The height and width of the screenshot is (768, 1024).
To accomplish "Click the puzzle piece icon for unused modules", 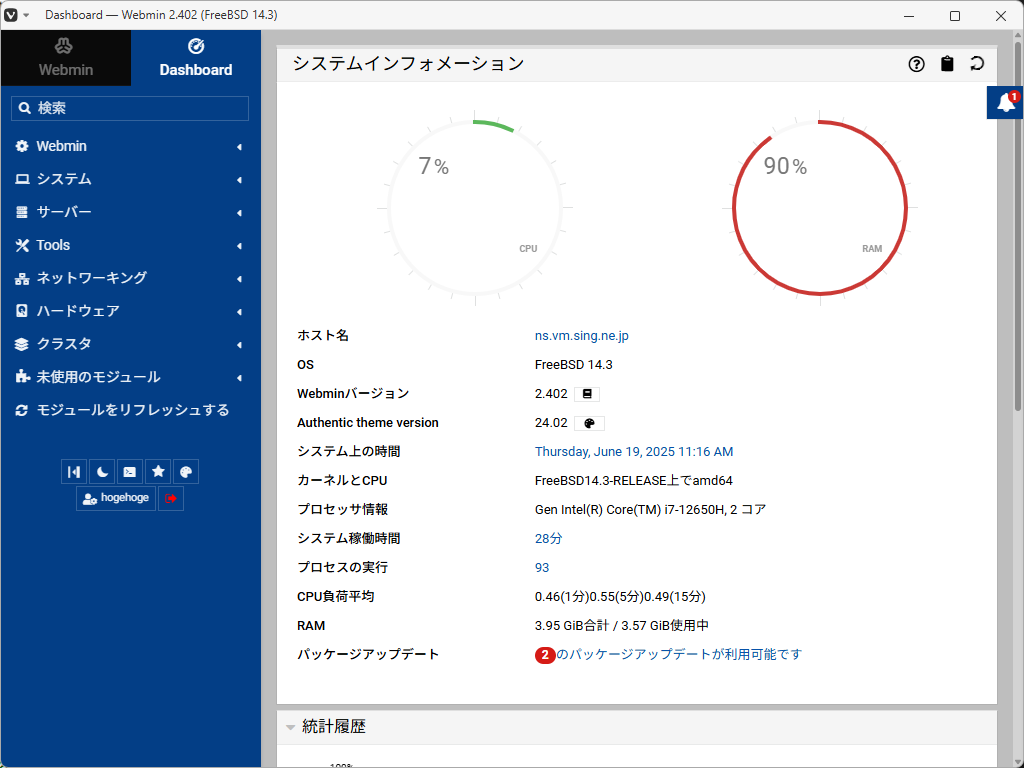I will pos(22,377).
